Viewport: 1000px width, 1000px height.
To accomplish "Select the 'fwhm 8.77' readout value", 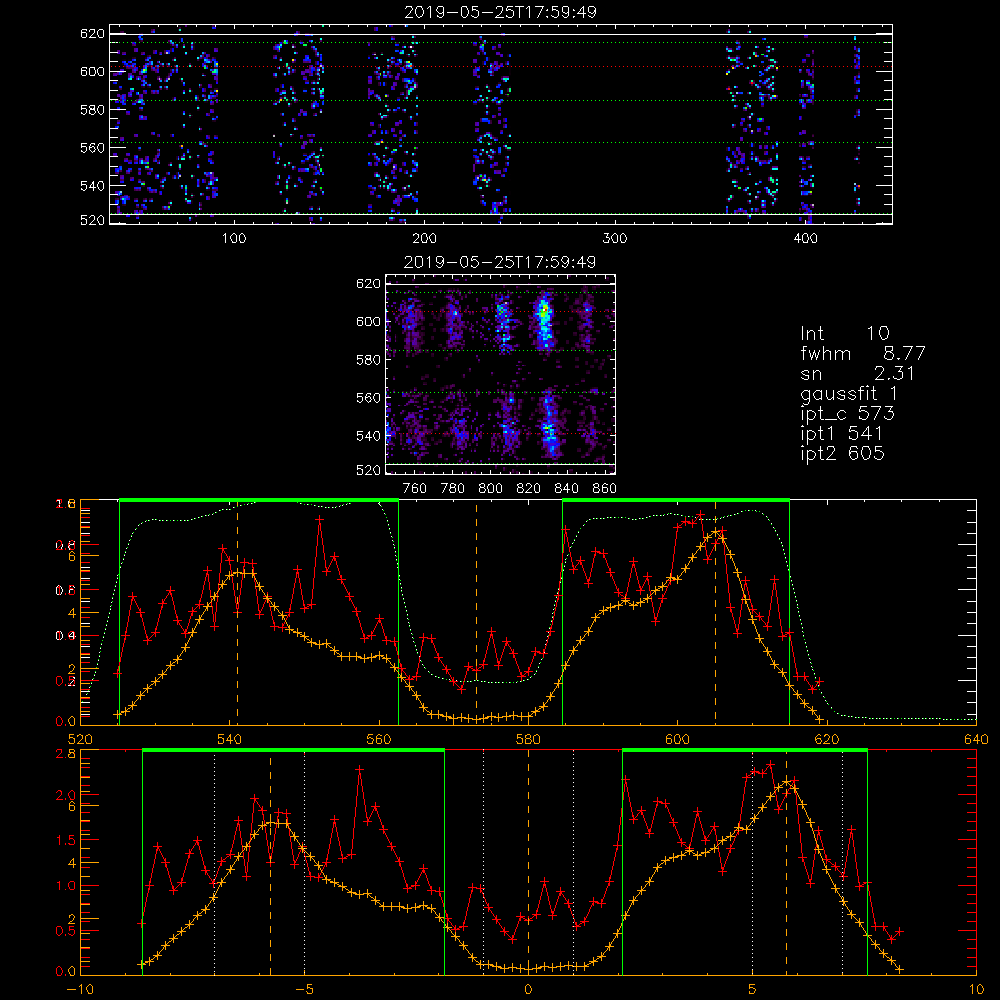I will (904, 353).
